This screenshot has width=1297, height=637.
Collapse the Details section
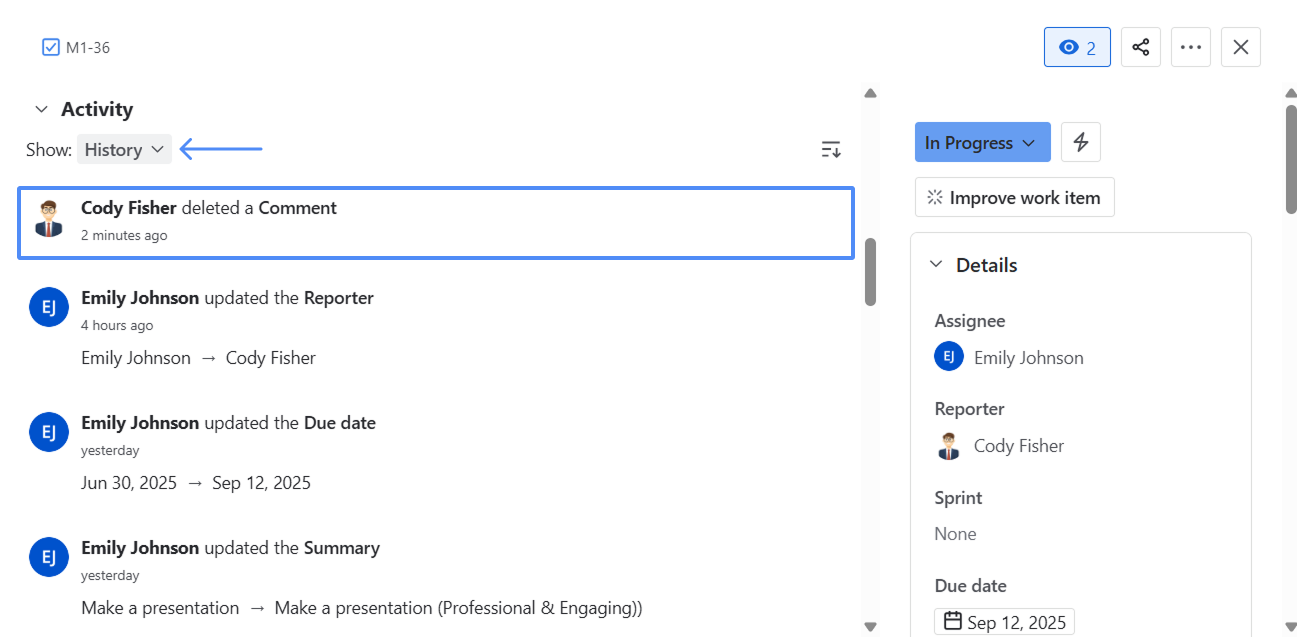point(935,264)
